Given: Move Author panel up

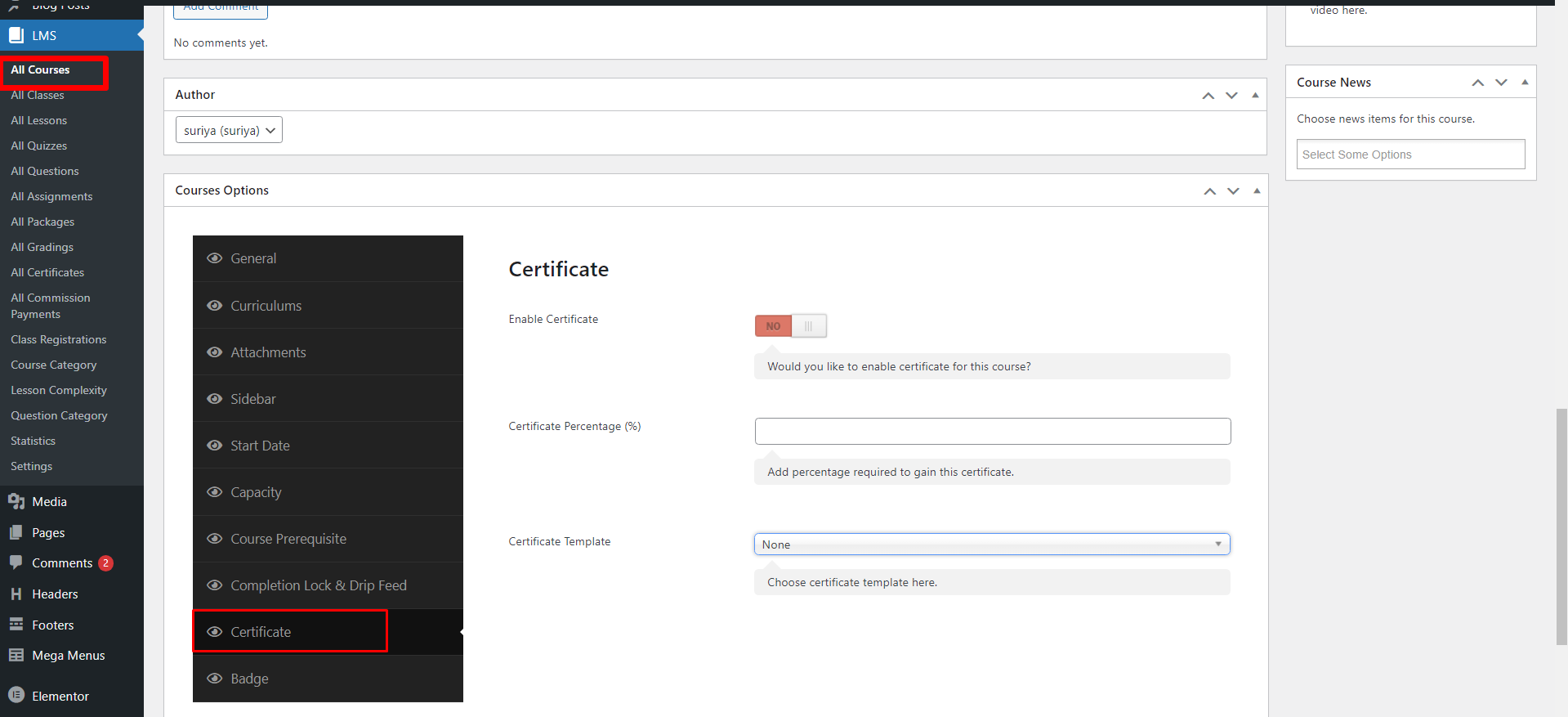Looking at the screenshot, I should click(x=1208, y=96).
